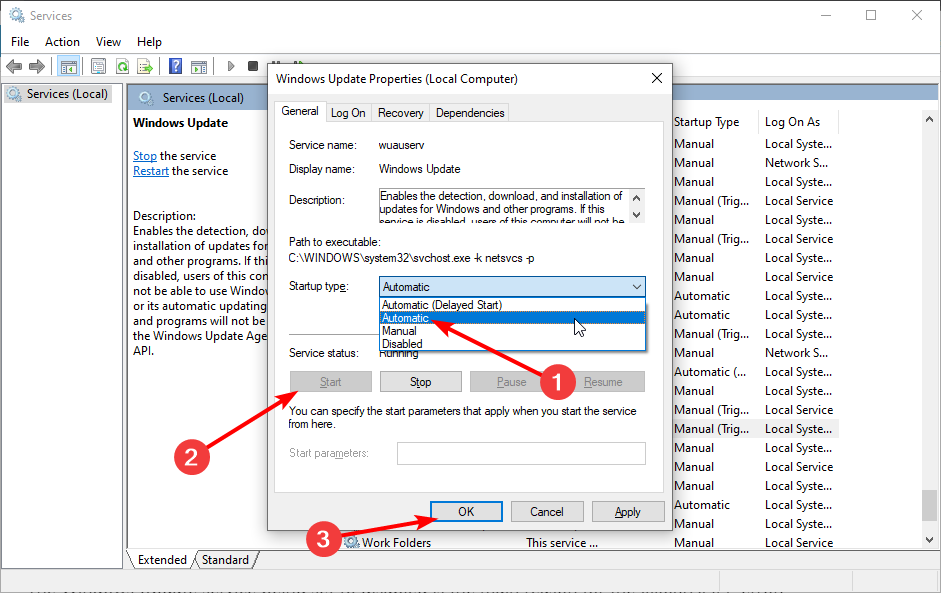Screen dimensions: 941x593
Task: Click the Start Service play icon in toolbar
Action: click(x=230, y=66)
